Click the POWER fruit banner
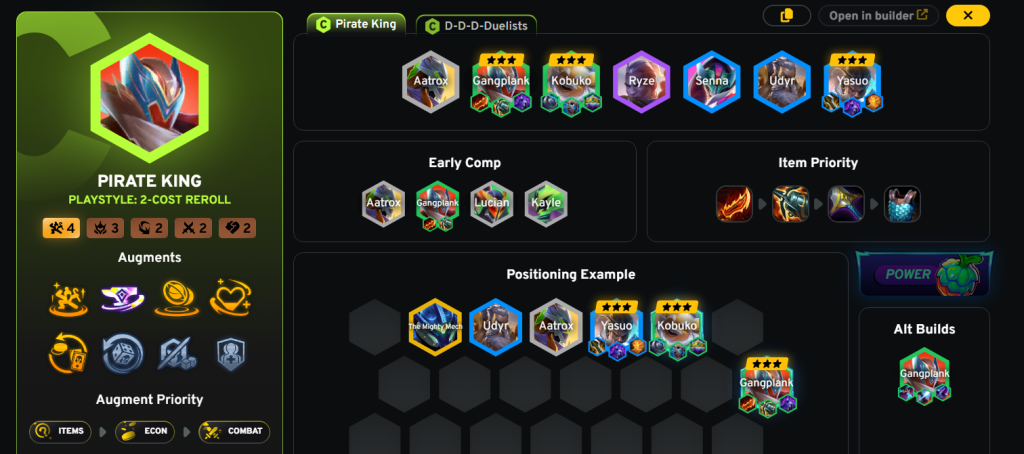This screenshot has width=1024, height=454. [x=924, y=274]
